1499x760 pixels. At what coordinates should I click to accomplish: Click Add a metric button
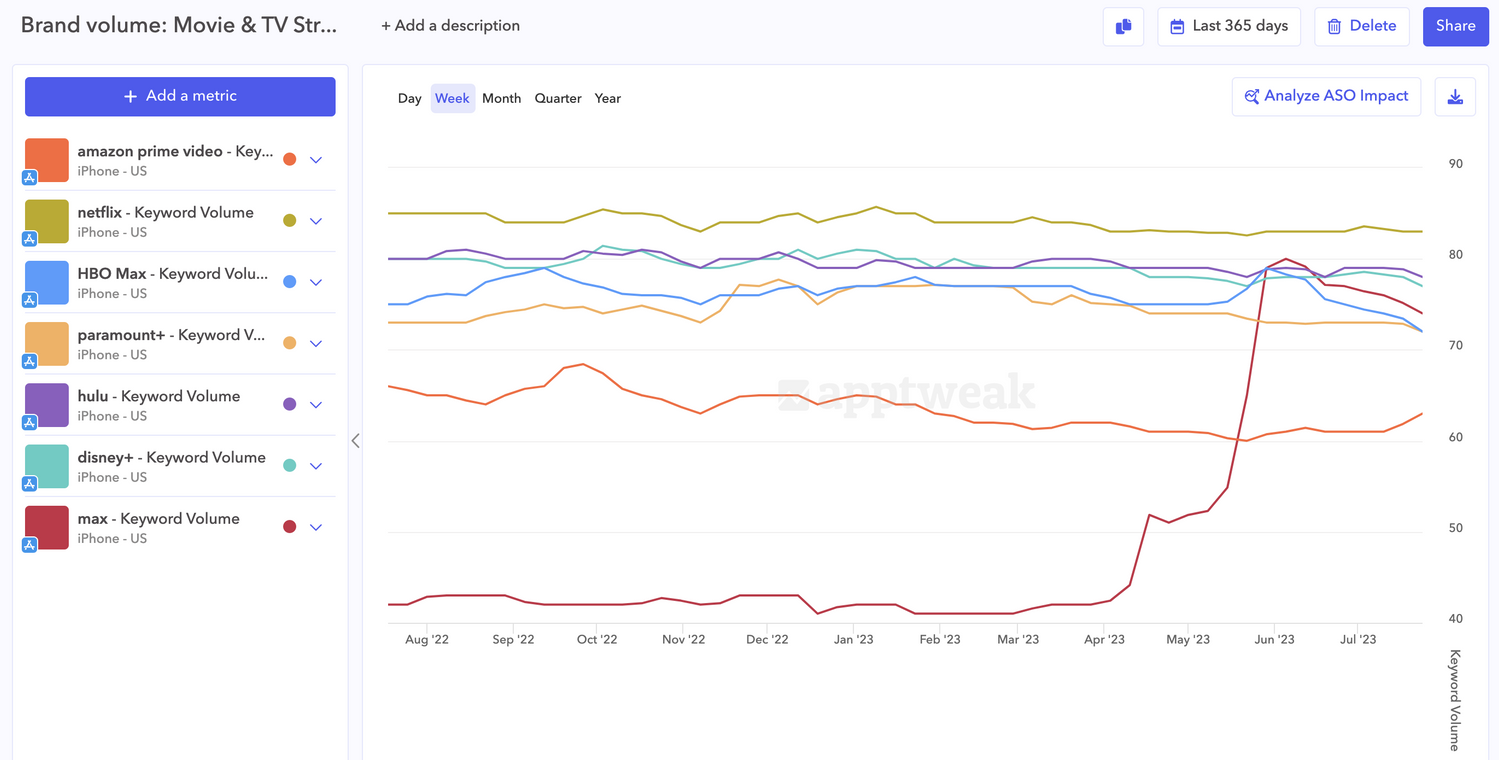point(180,96)
